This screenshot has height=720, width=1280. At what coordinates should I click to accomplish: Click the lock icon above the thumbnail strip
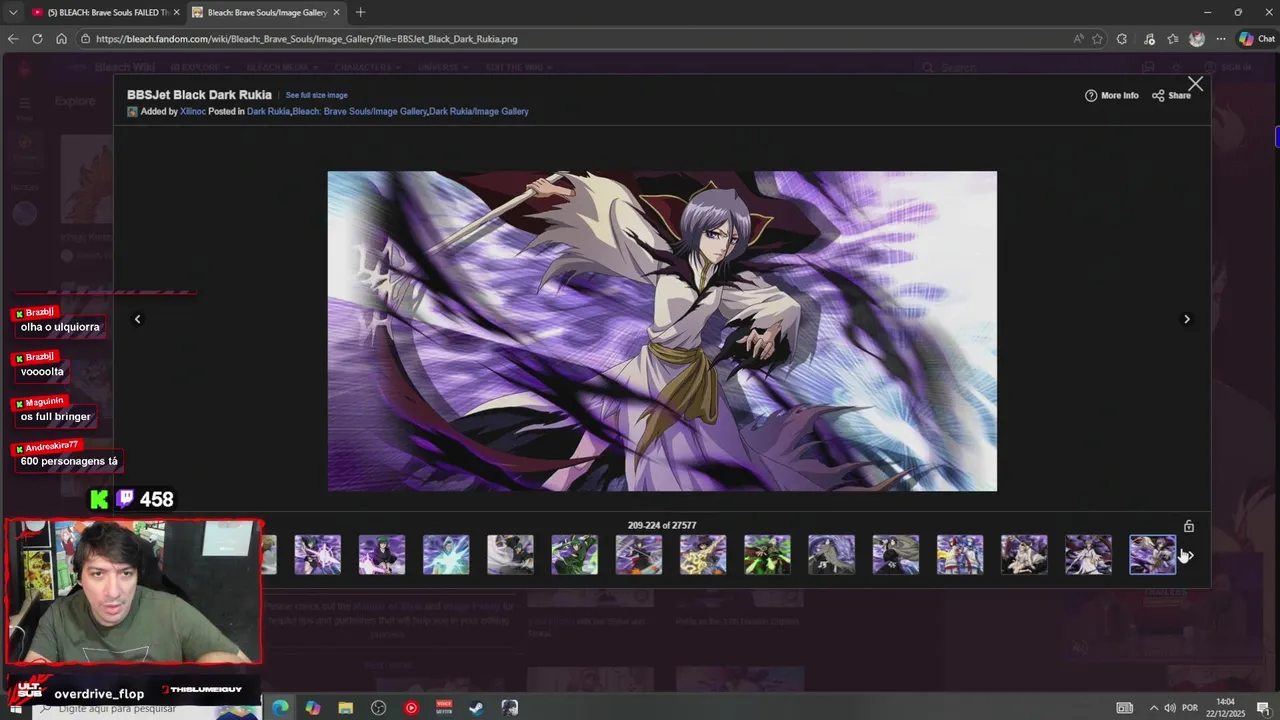pyautogui.click(x=1189, y=526)
